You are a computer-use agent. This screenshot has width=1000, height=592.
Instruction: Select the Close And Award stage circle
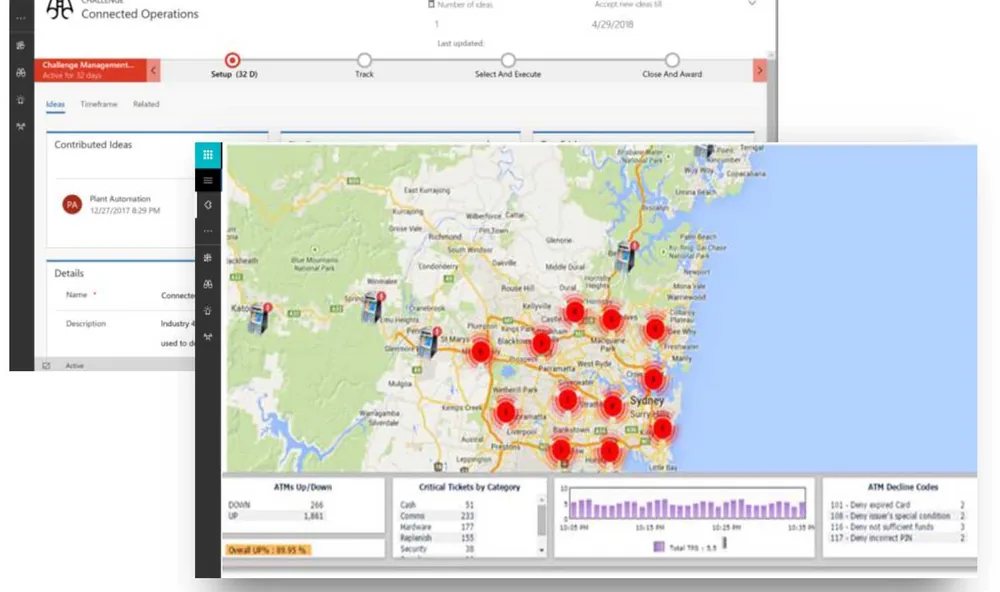tap(672, 60)
